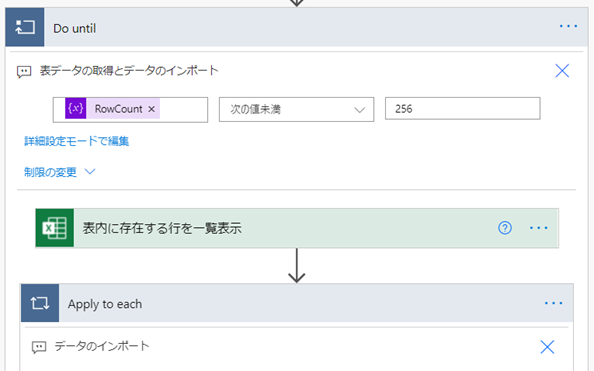Open help for 表内に存在する行を一覧表示

pos(505,228)
